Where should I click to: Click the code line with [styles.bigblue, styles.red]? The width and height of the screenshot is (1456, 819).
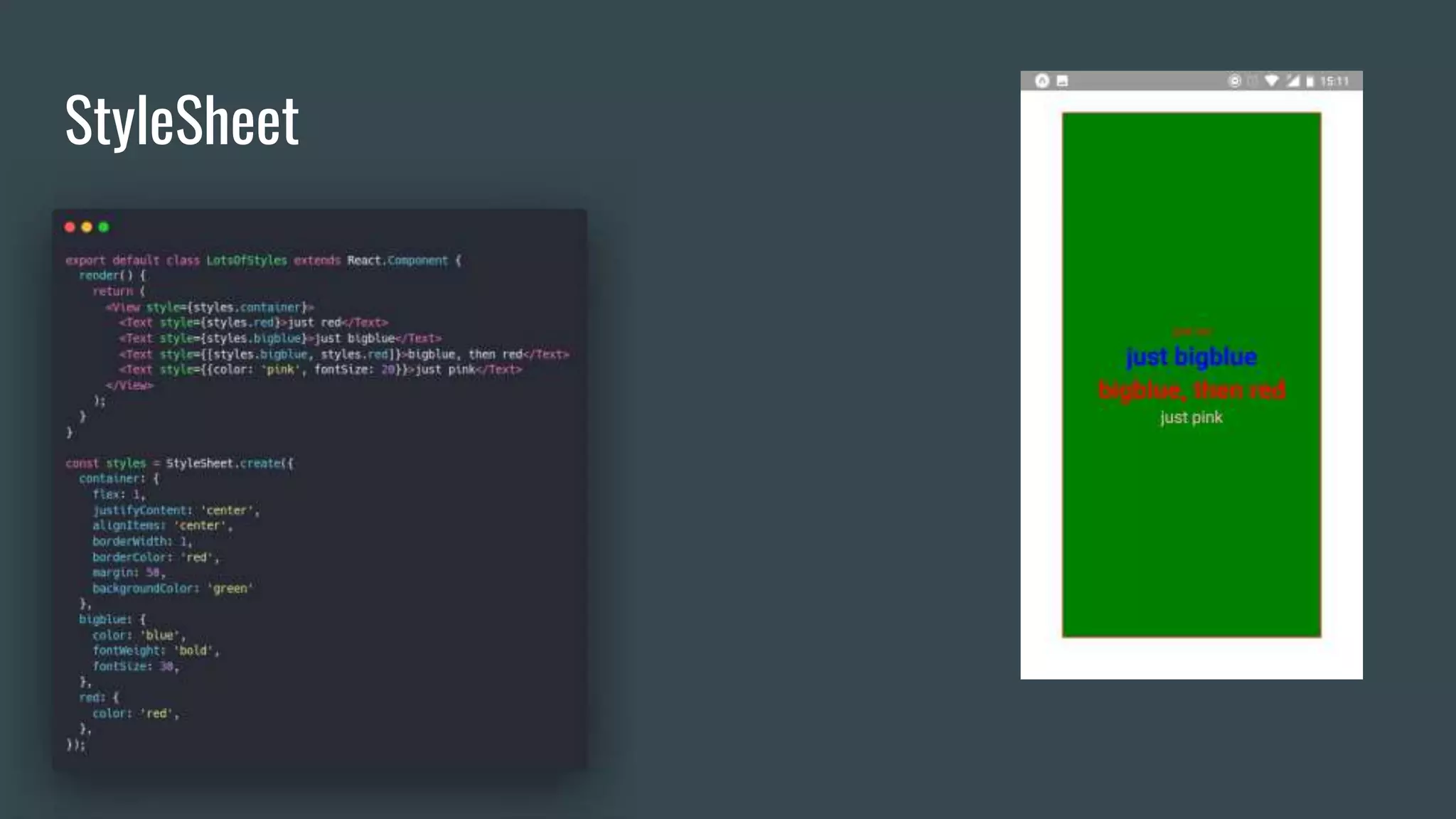pyautogui.click(x=345, y=354)
